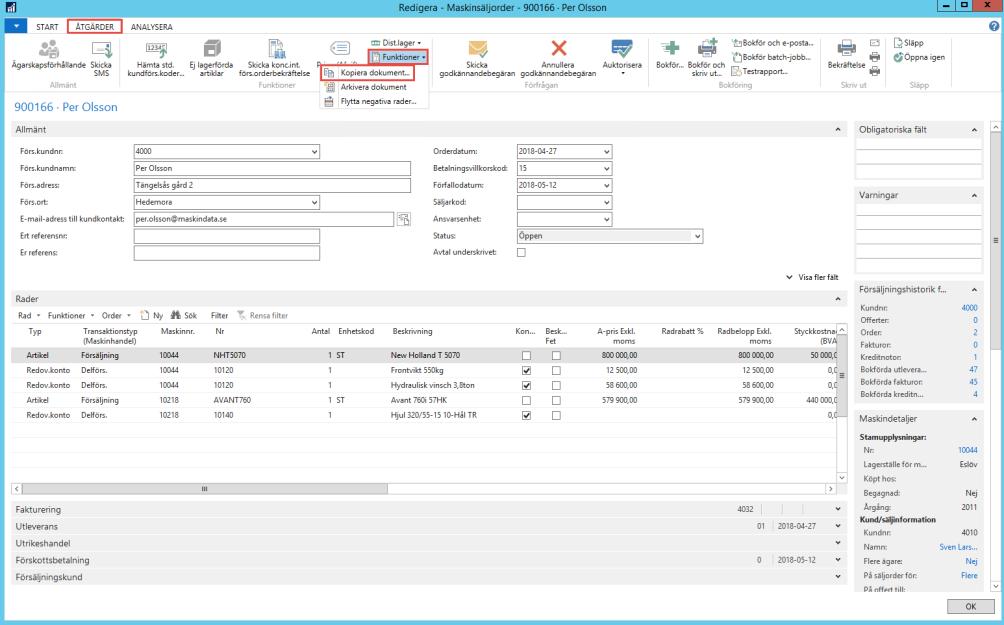Toggle Besk. Fet checkbox for New Holland T 5070
The width and height of the screenshot is (1004, 625).
coord(556,355)
